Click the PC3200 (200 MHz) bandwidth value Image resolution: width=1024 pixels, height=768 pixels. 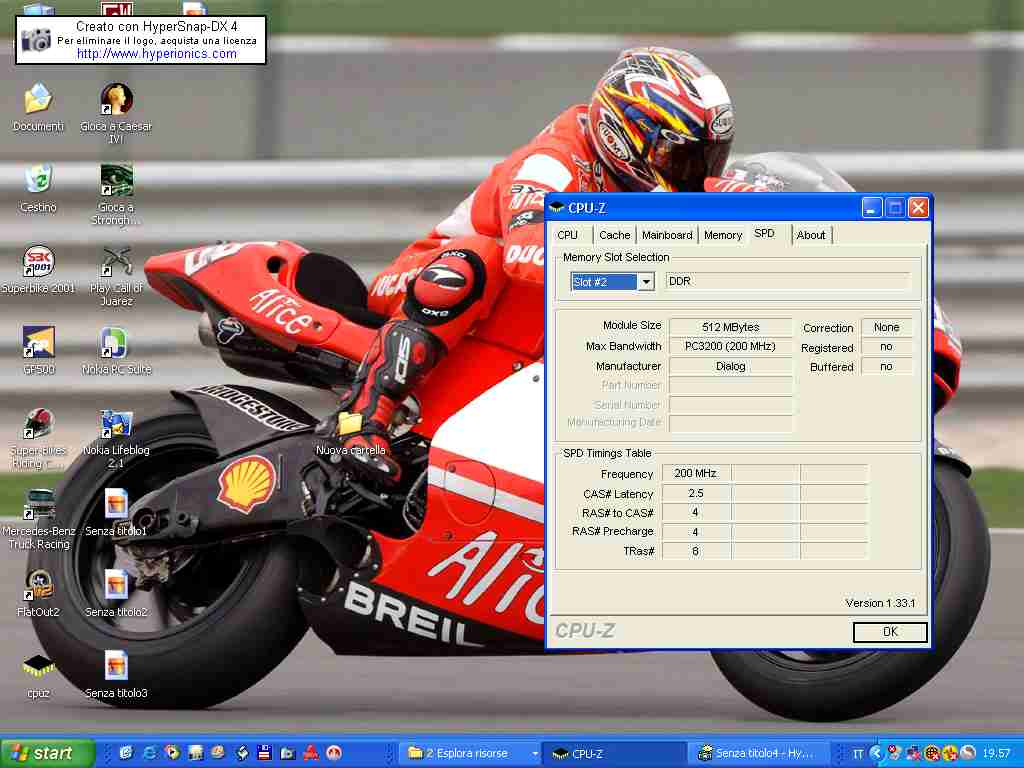(731, 346)
